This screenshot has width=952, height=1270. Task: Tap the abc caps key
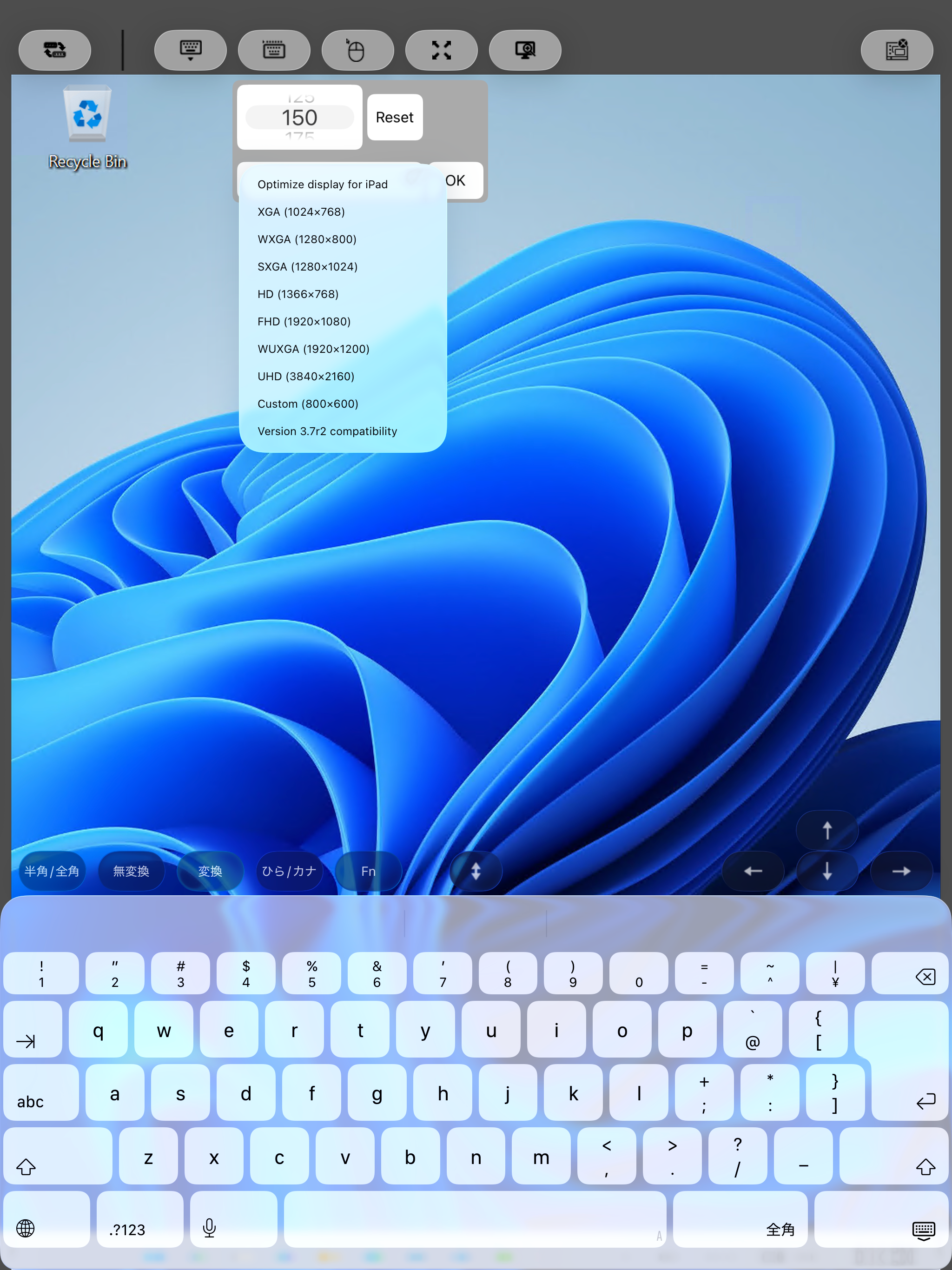pos(41,1092)
